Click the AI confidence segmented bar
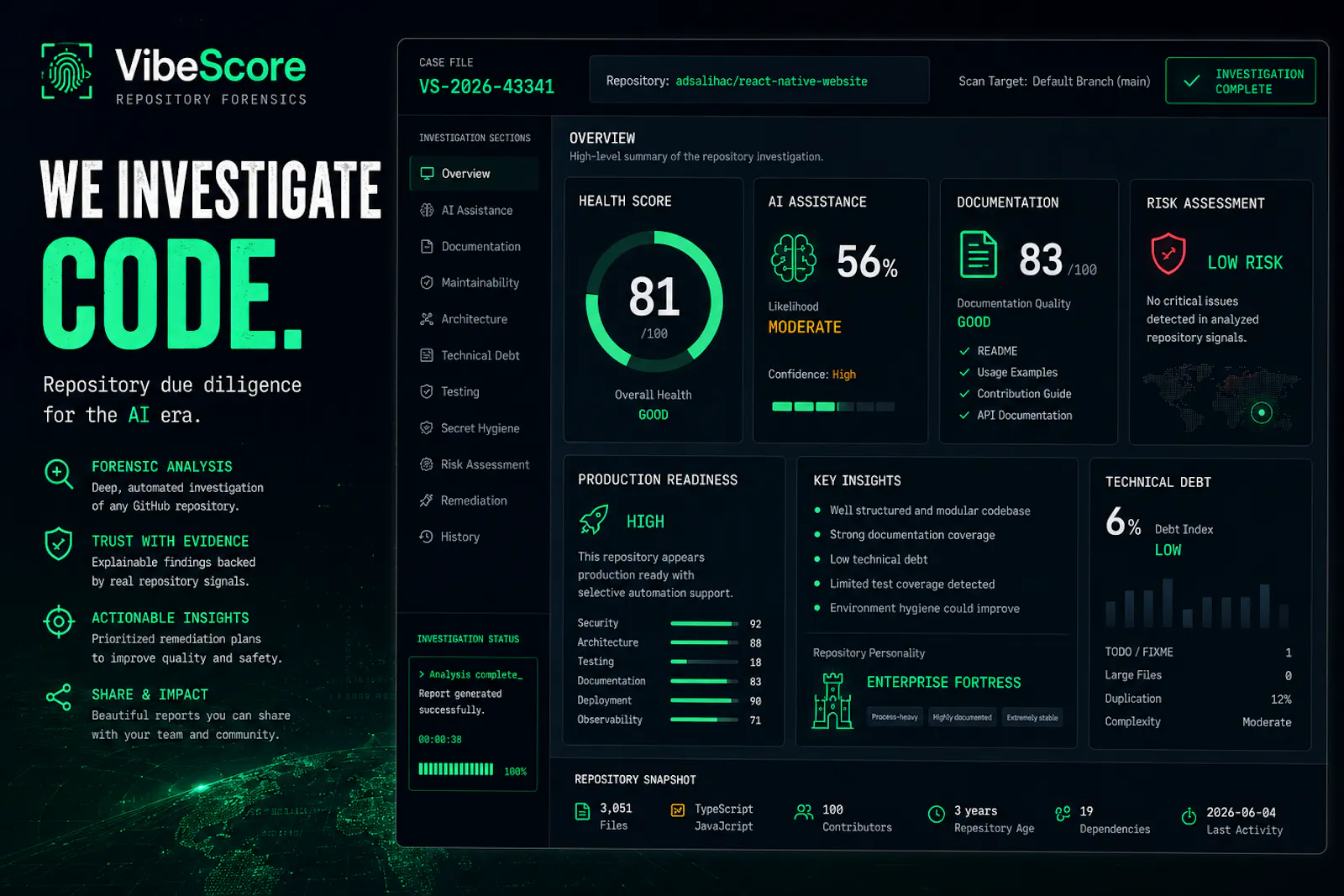This screenshot has height=896, width=1344. coord(833,406)
